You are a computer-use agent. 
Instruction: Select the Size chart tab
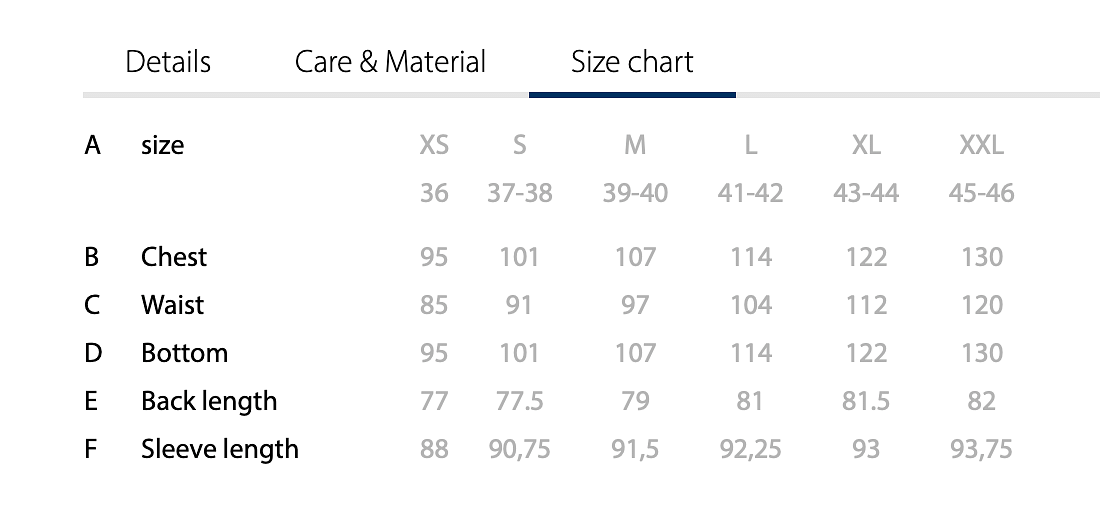coord(632,62)
